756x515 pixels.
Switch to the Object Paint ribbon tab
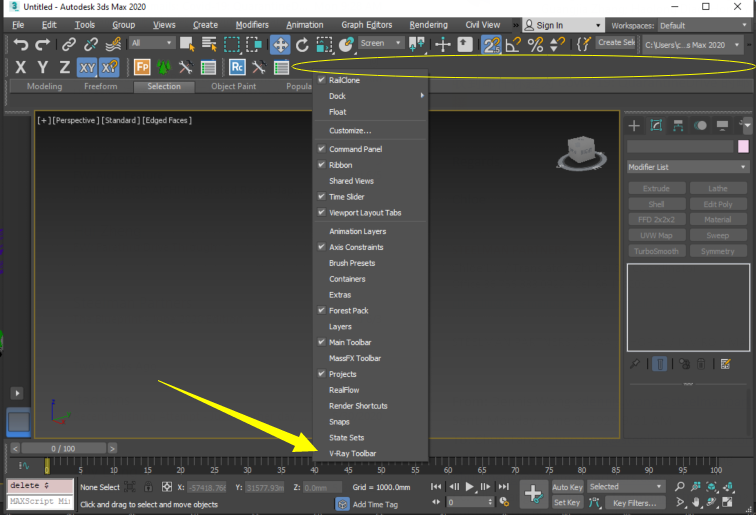coord(233,86)
